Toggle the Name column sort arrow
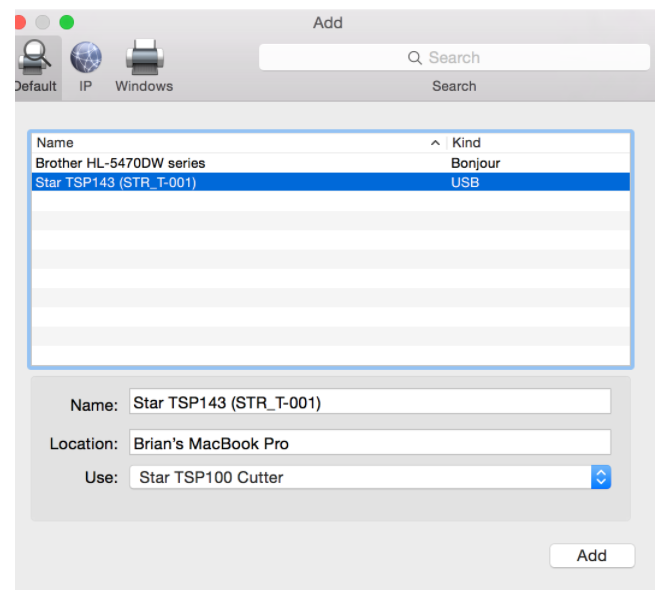Image resolution: width=671 pixels, height=602 pixels. tap(435, 143)
